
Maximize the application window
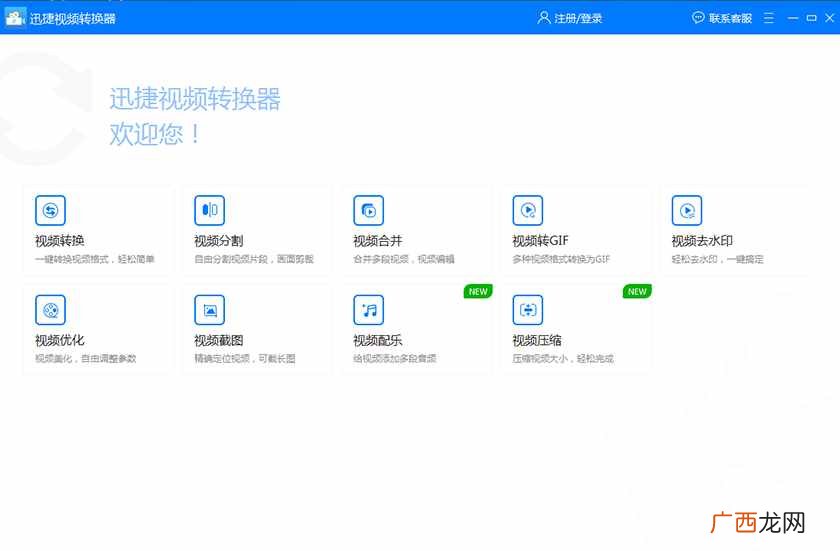tap(812, 18)
